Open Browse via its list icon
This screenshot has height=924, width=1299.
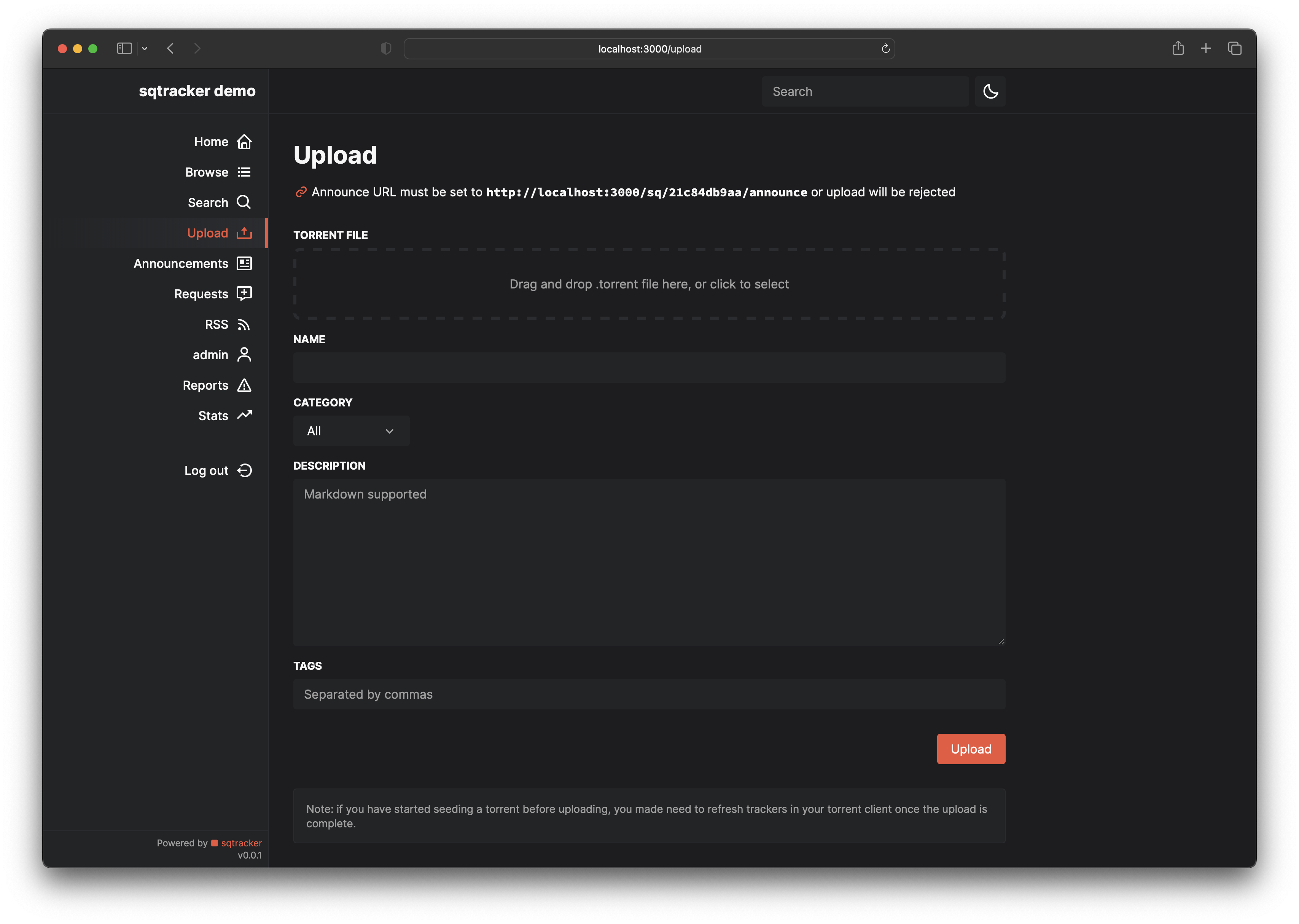point(244,172)
